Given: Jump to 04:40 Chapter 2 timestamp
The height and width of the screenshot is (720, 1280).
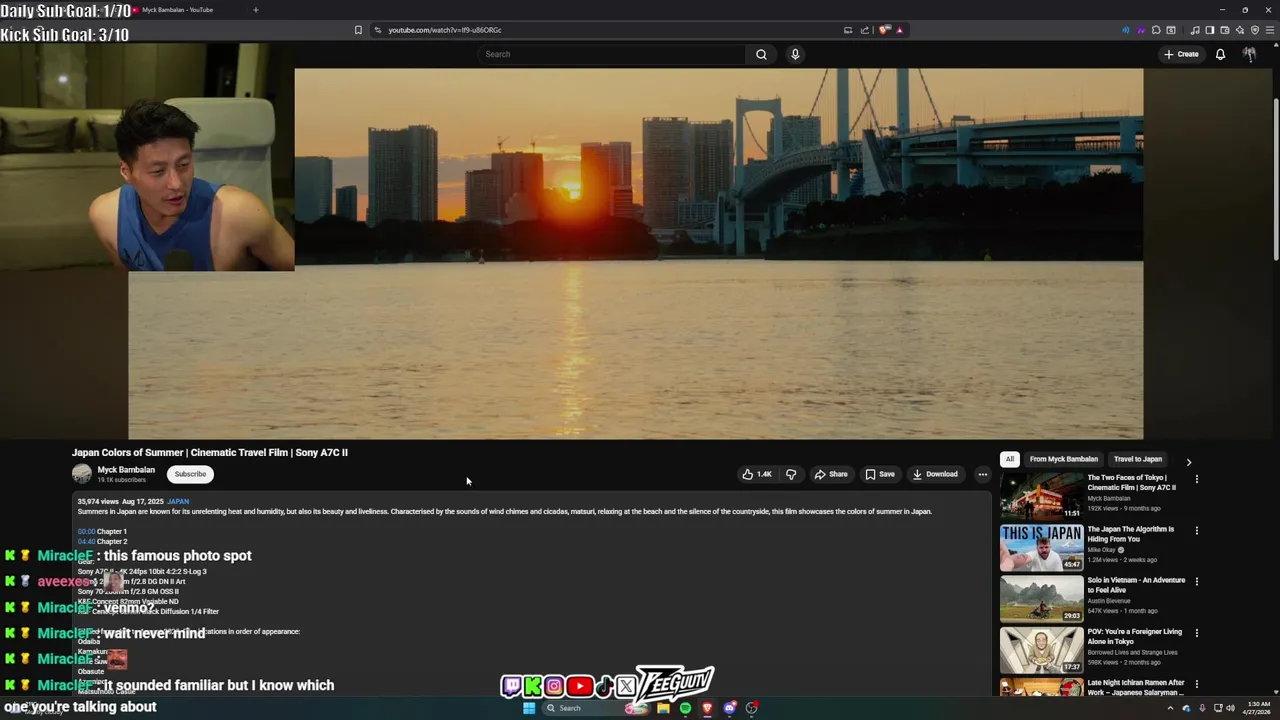Looking at the screenshot, I should click(87, 541).
